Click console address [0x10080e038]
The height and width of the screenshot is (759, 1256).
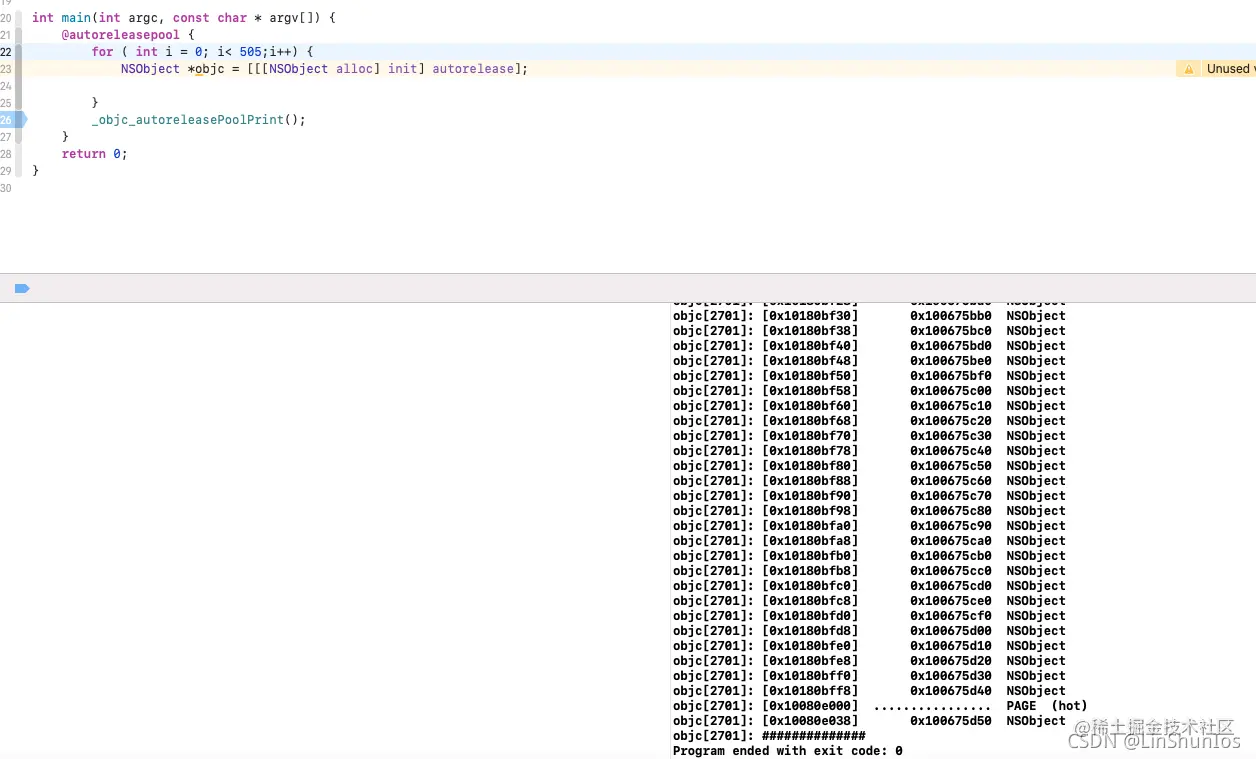click(x=810, y=721)
